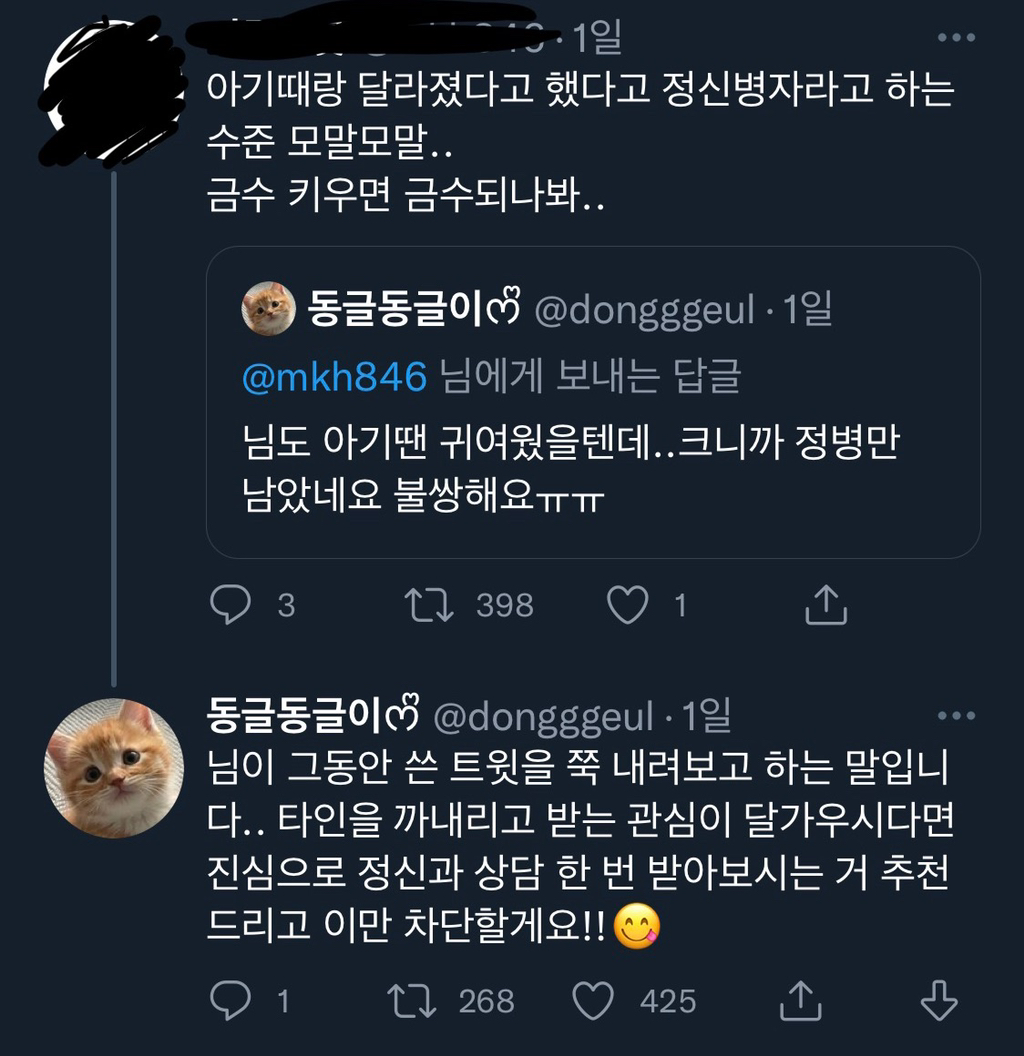
Task: Like the top tweet with 1 like
Action: 629,605
